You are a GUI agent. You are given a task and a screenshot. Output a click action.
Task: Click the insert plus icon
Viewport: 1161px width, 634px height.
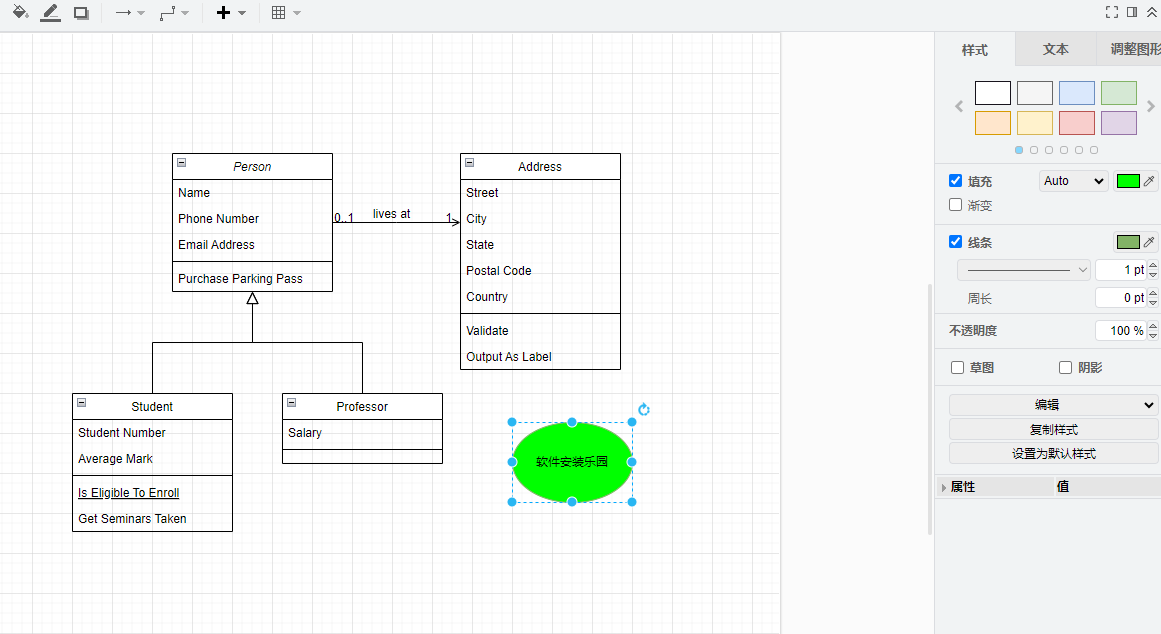pos(223,13)
